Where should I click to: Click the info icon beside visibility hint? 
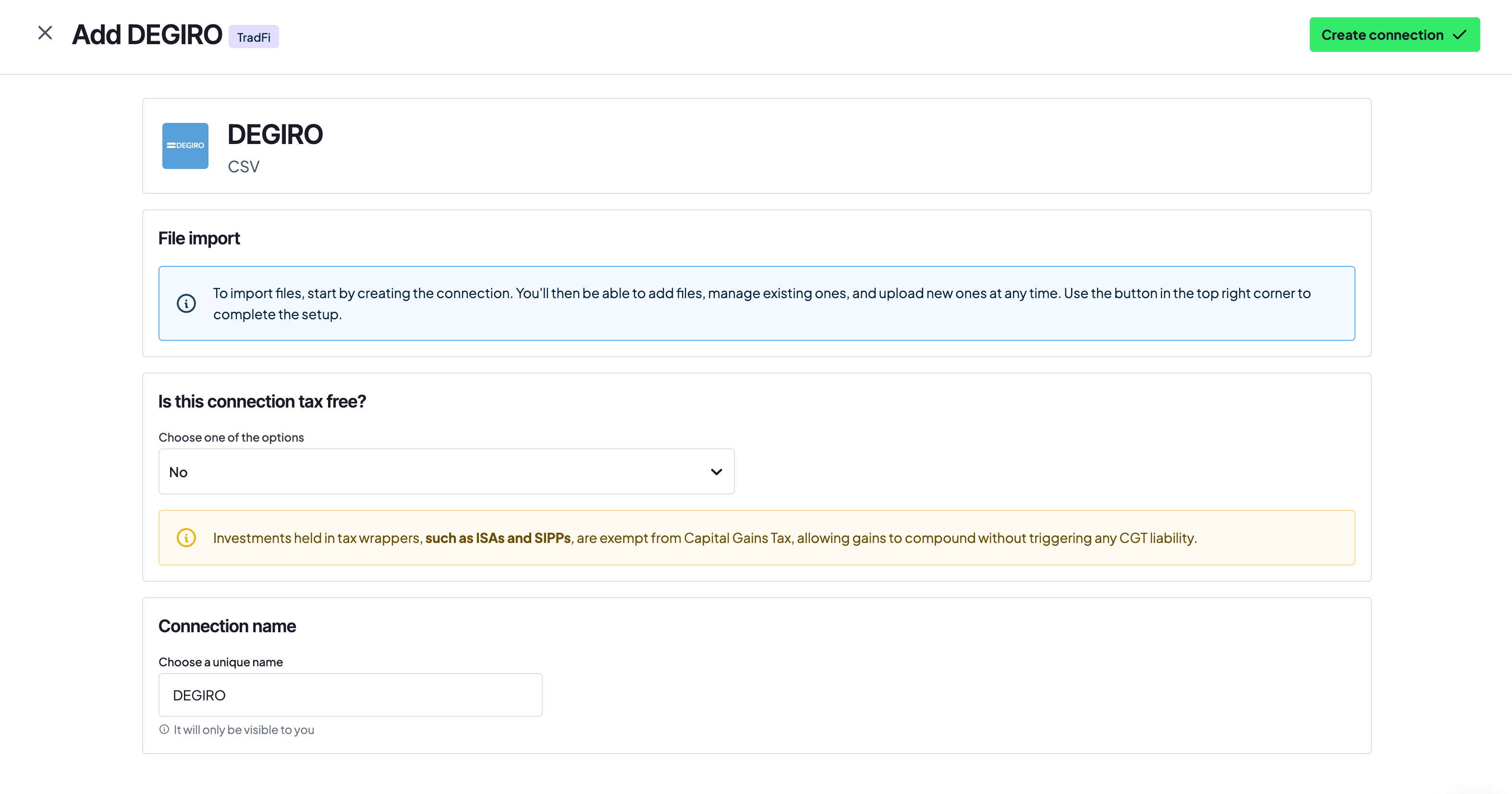pyautogui.click(x=164, y=730)
